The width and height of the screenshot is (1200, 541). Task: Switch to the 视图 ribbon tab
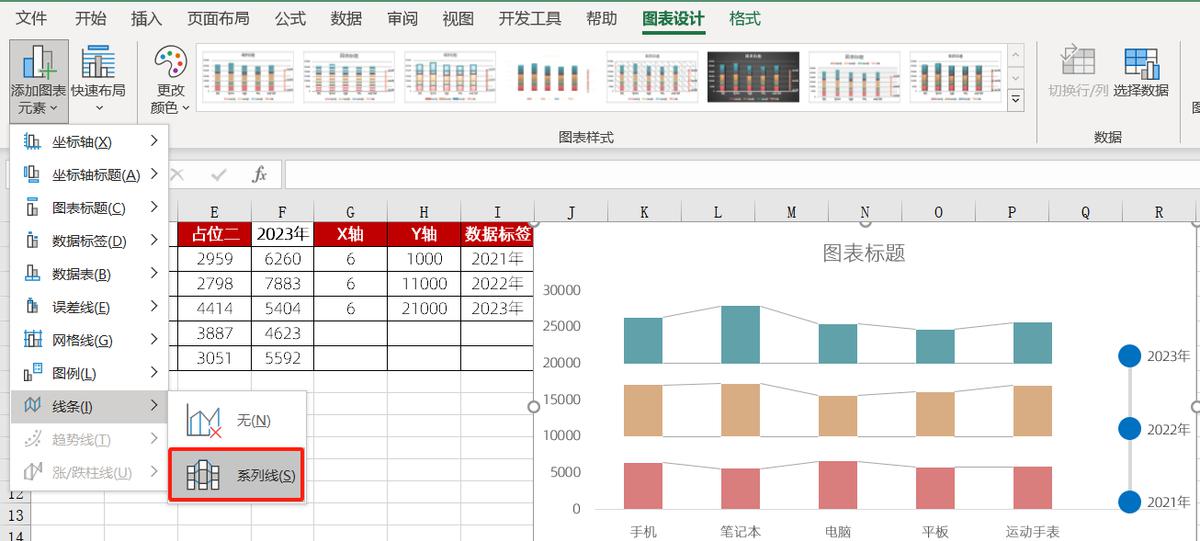point(458,19)
